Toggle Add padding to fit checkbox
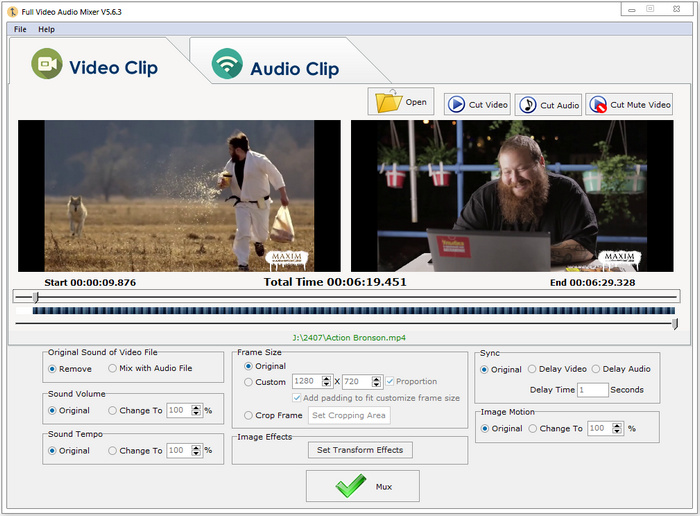 pyautogui.click(x=296, y=397)
